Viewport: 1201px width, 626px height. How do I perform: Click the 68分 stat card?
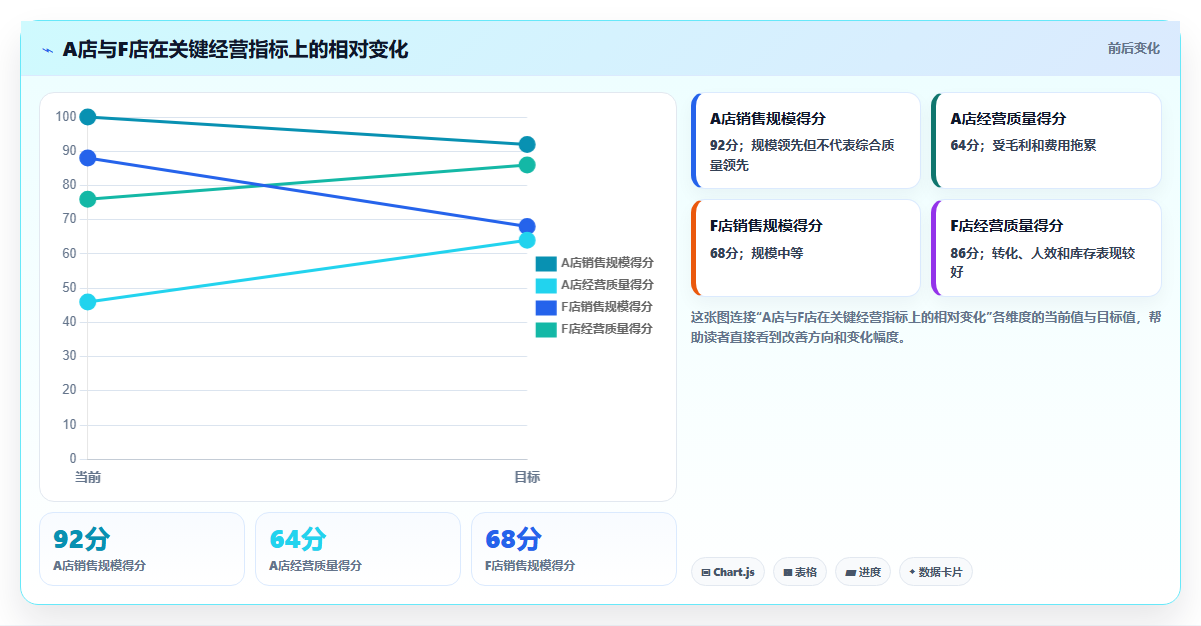(574, 549)
